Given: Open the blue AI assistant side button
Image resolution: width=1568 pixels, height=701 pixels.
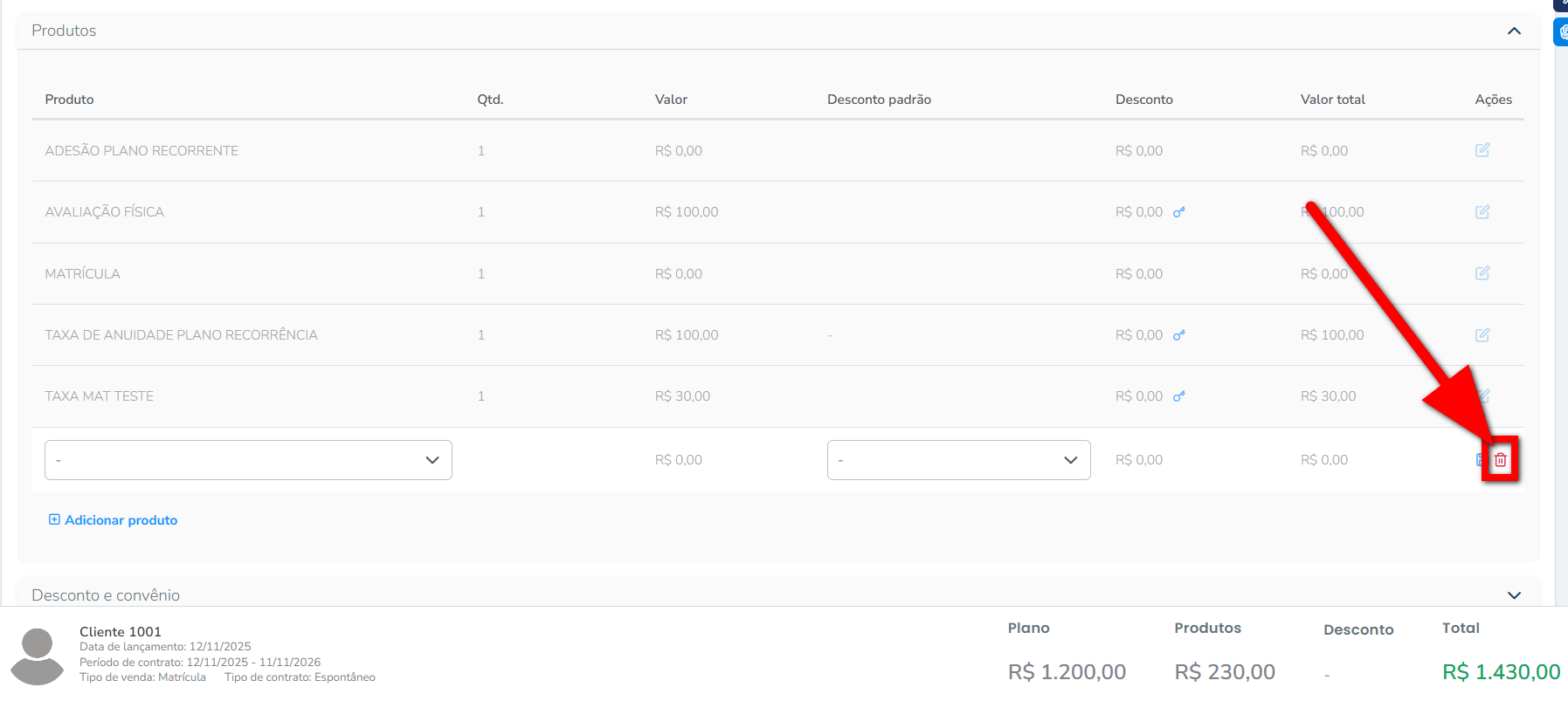Looking at the screenshot, I should tap(1561, 32).
